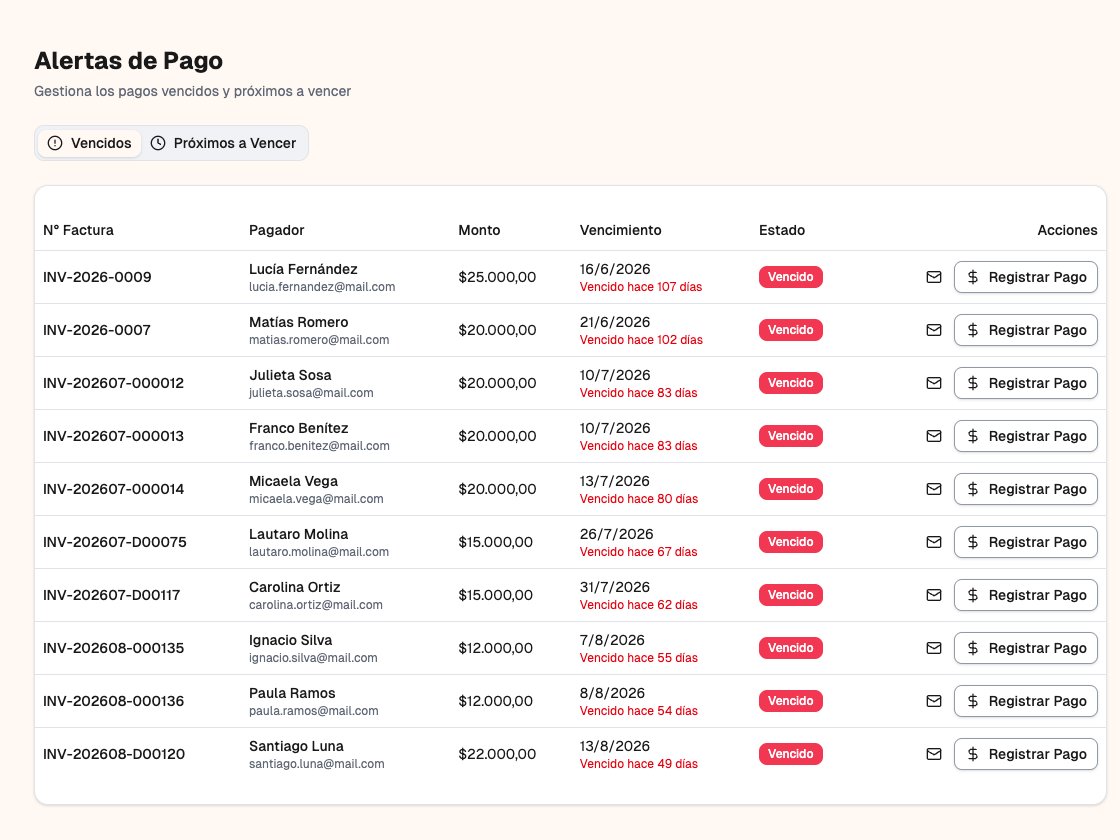1120x840 pixels.
Task: Click email matias.romero@mail.com
Action: click(x=319, y=340)
